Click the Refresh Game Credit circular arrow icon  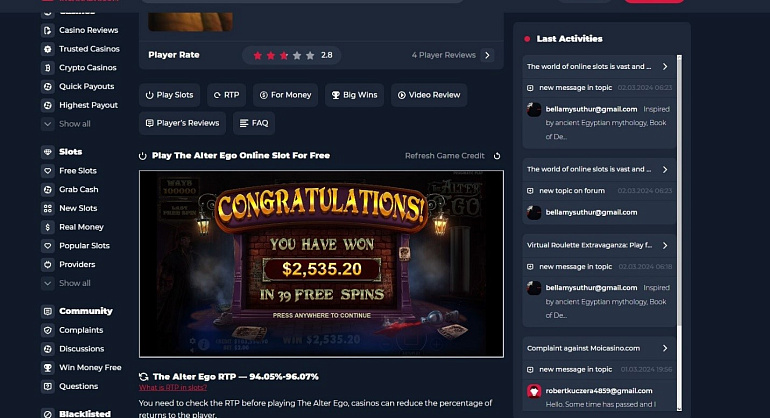pyautogui.click(x=497, y=156)
